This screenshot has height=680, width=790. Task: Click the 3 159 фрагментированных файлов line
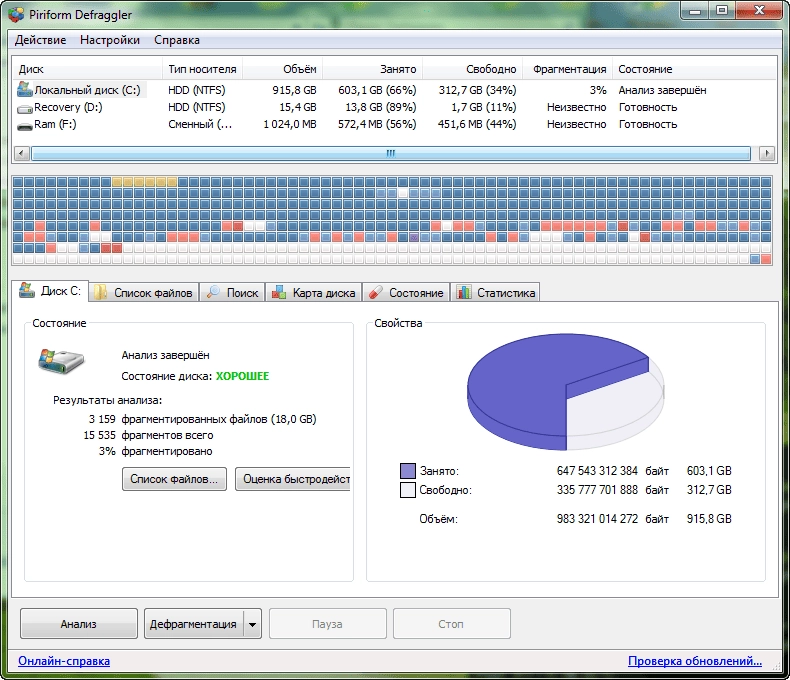[203, 419]
